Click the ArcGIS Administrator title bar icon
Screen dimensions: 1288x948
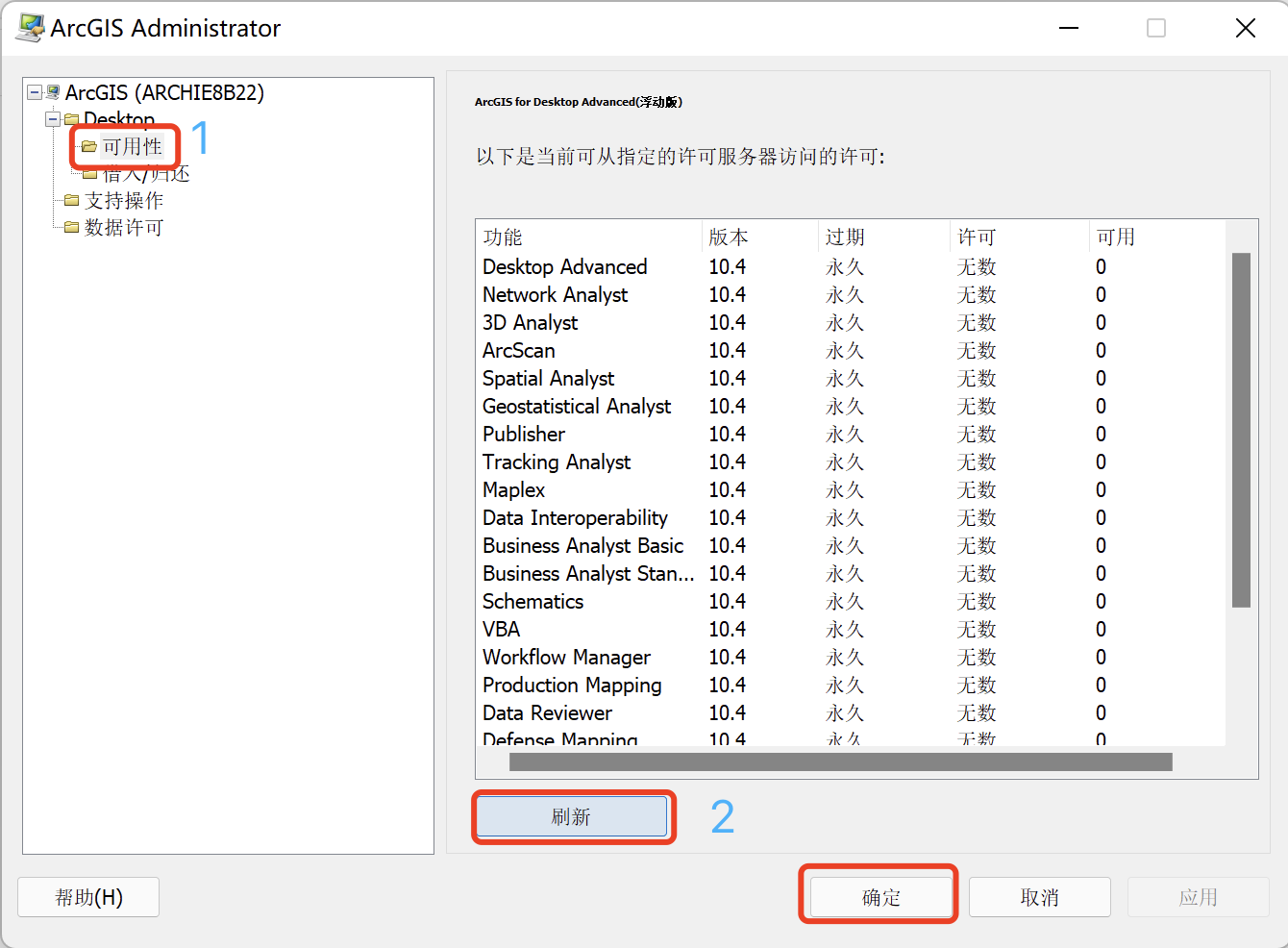pyautogui.click(x=30, y=28)
